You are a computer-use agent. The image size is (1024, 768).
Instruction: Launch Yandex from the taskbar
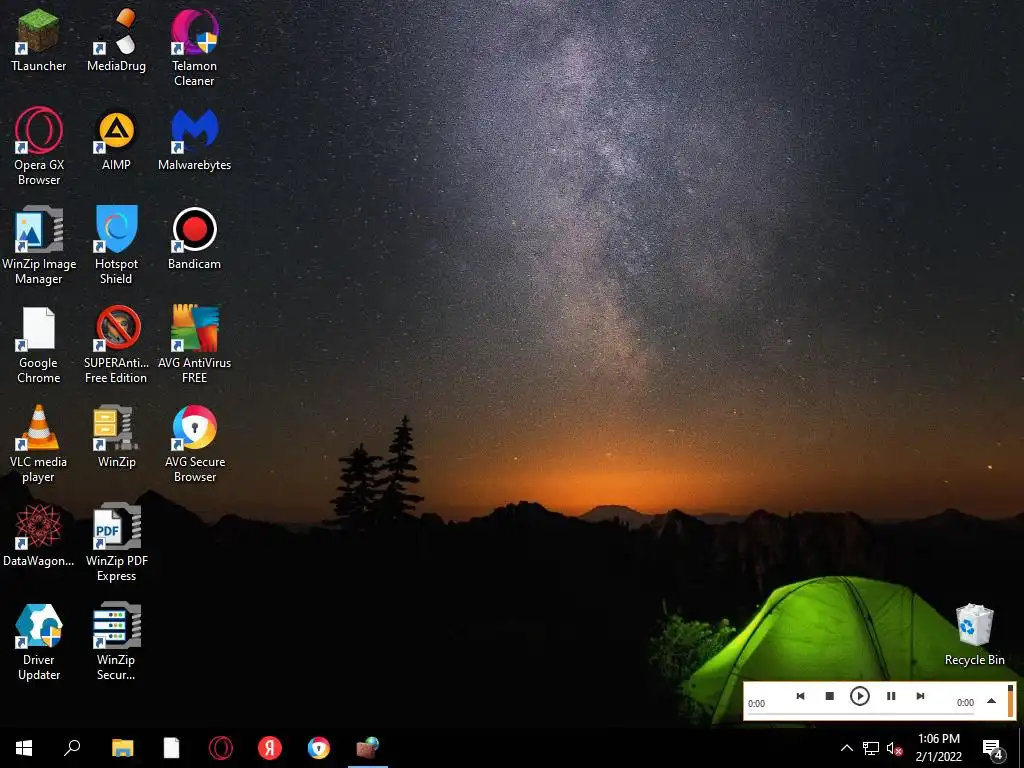tap(270, 748)
